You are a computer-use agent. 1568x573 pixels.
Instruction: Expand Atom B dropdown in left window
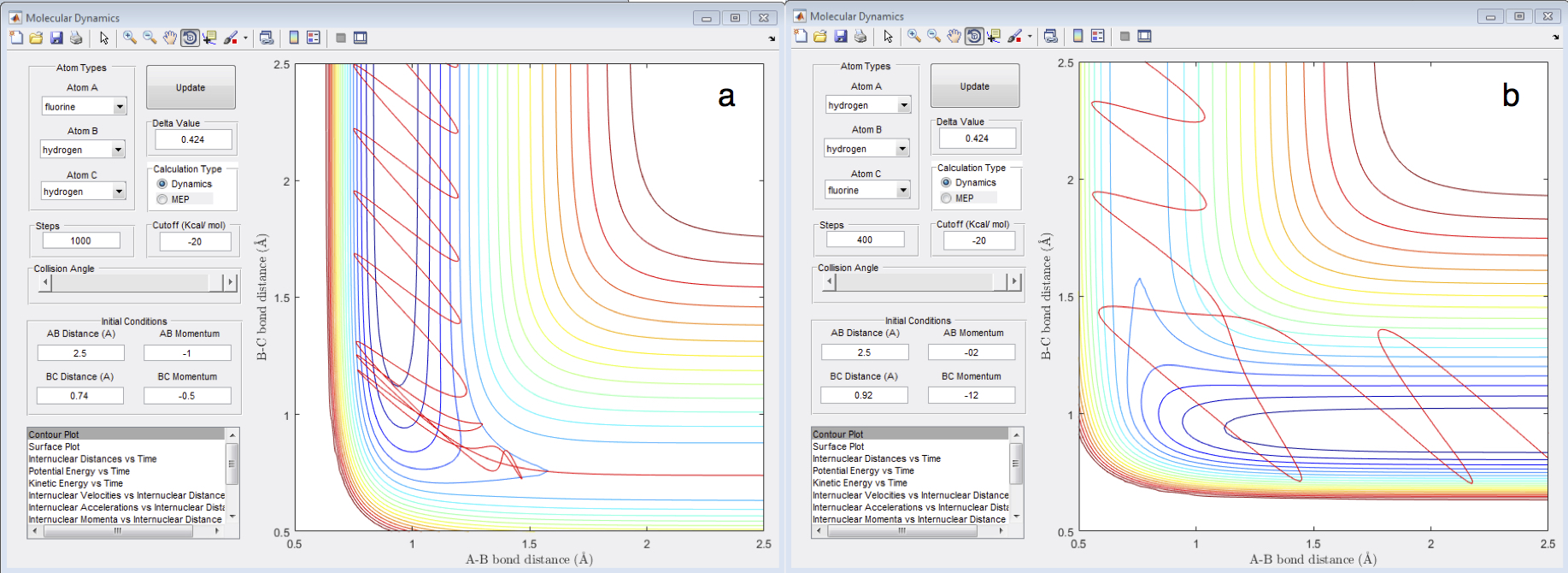coord(118,150)
